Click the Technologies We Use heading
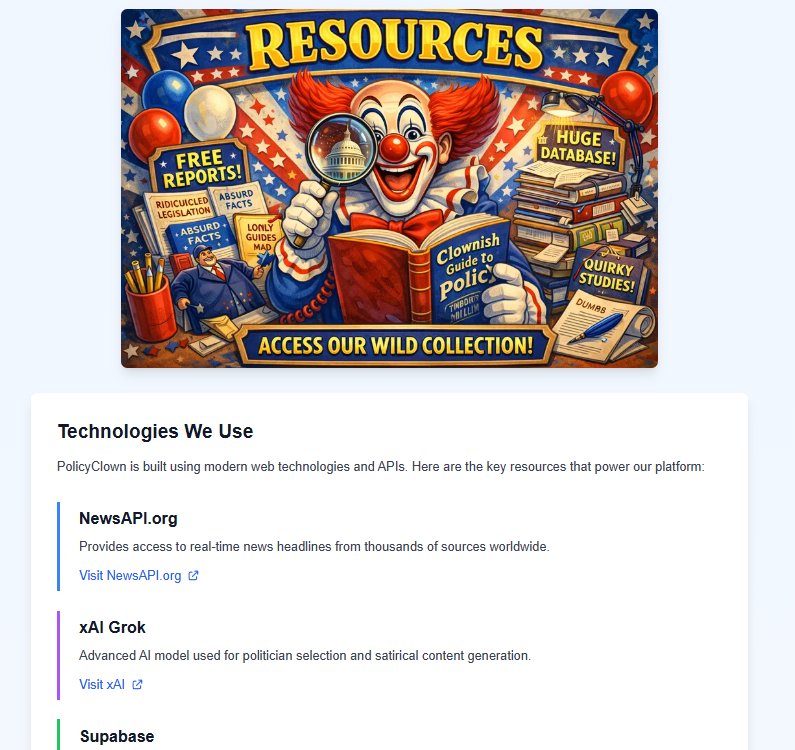 coord(155,431)
